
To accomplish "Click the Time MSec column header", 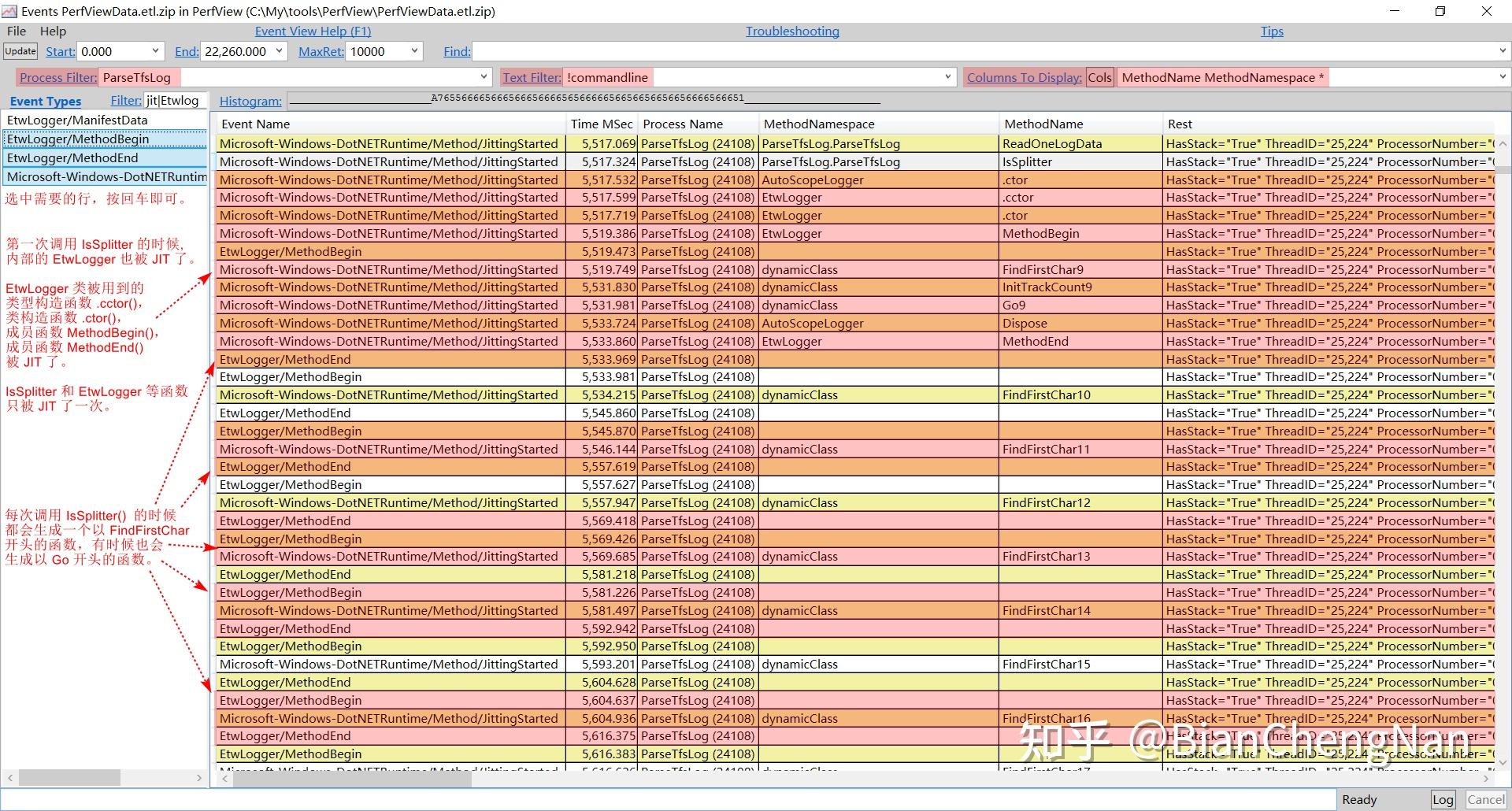I will (x=602, y=124).
